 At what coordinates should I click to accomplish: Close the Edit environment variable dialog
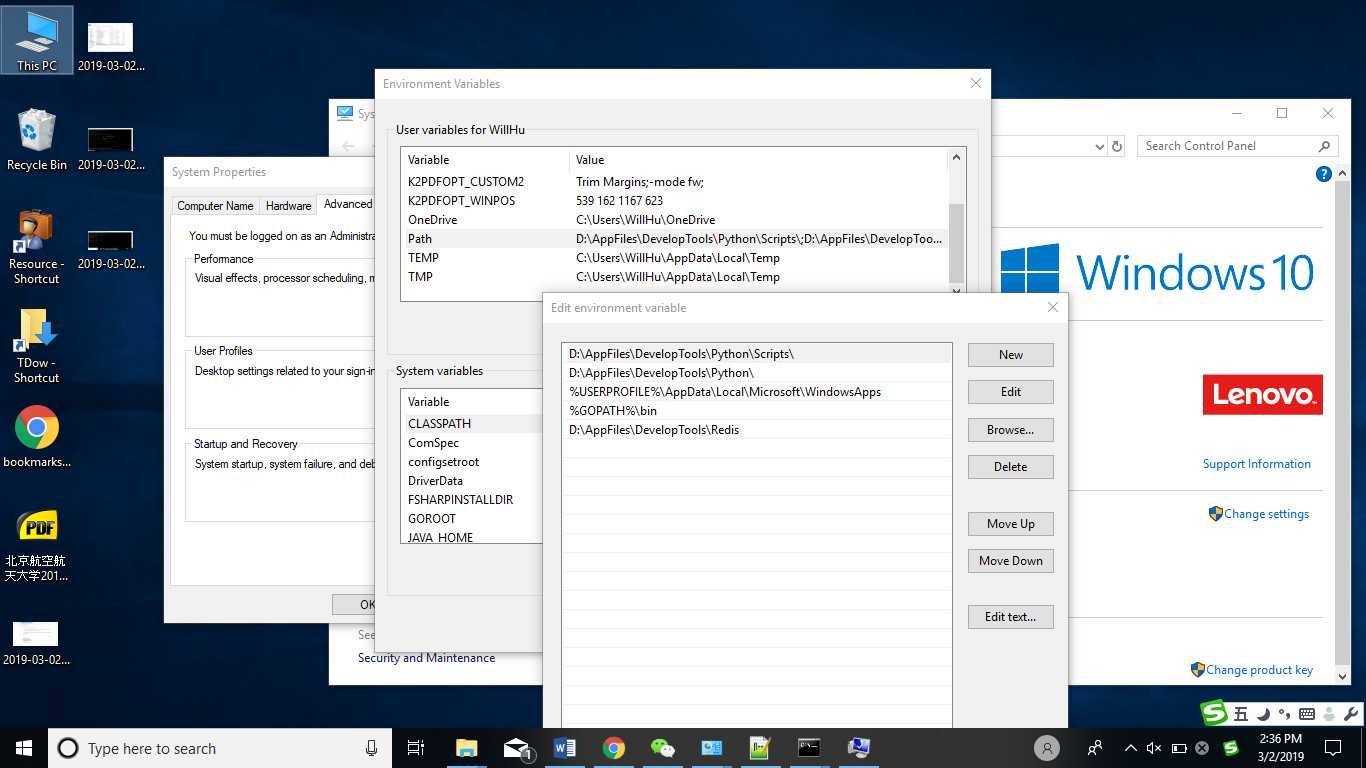(x=1052, y=308)
